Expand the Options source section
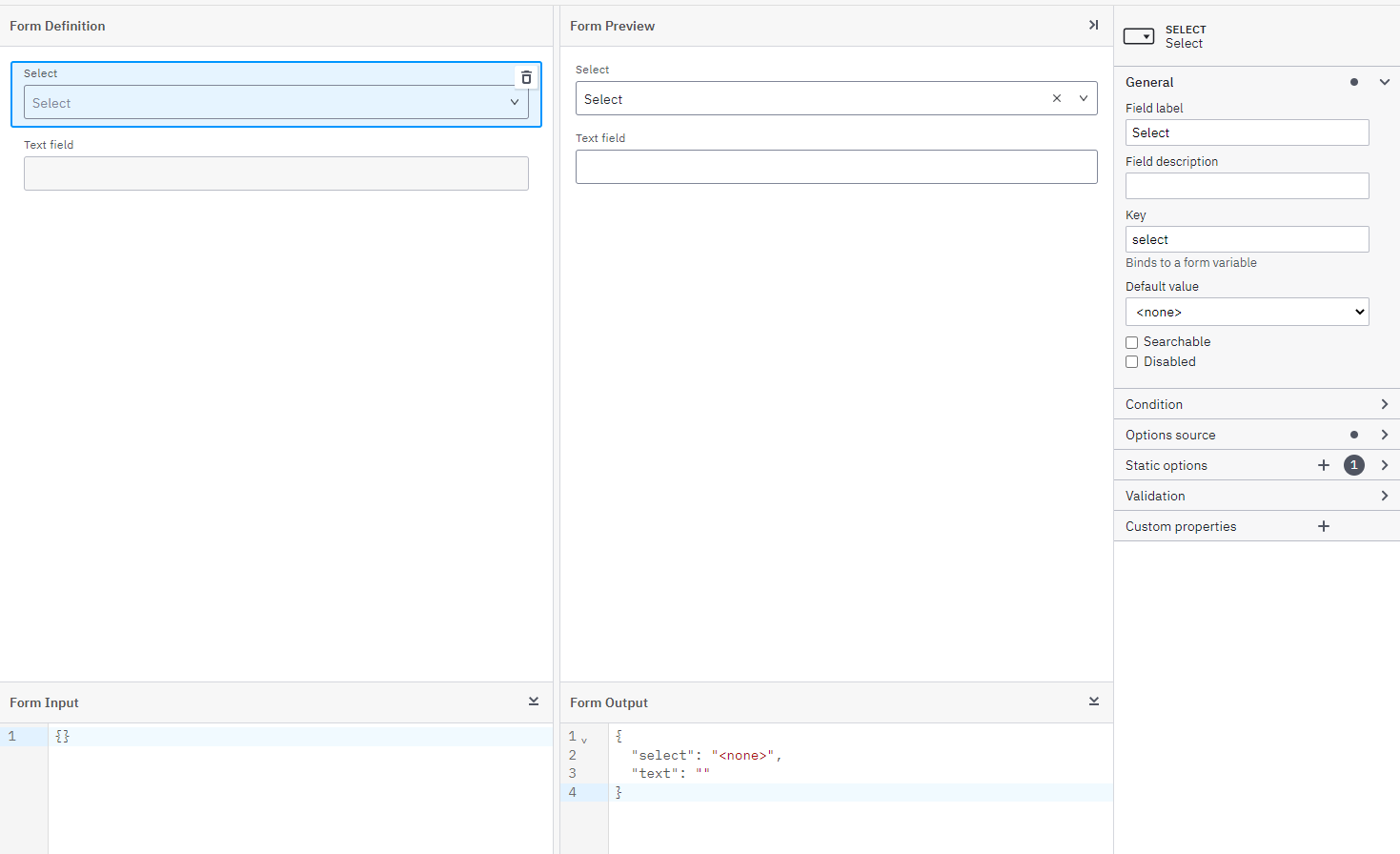 (1385, 434)
